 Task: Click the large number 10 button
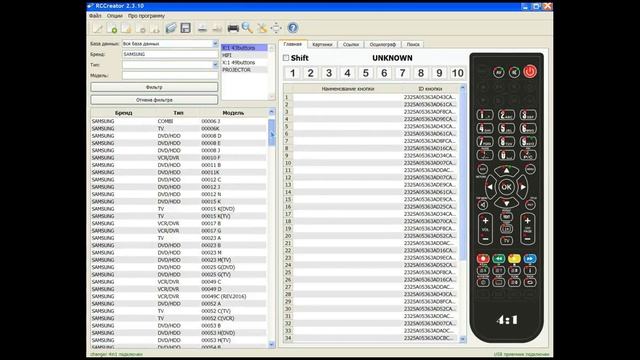click(x=458, y=73)
